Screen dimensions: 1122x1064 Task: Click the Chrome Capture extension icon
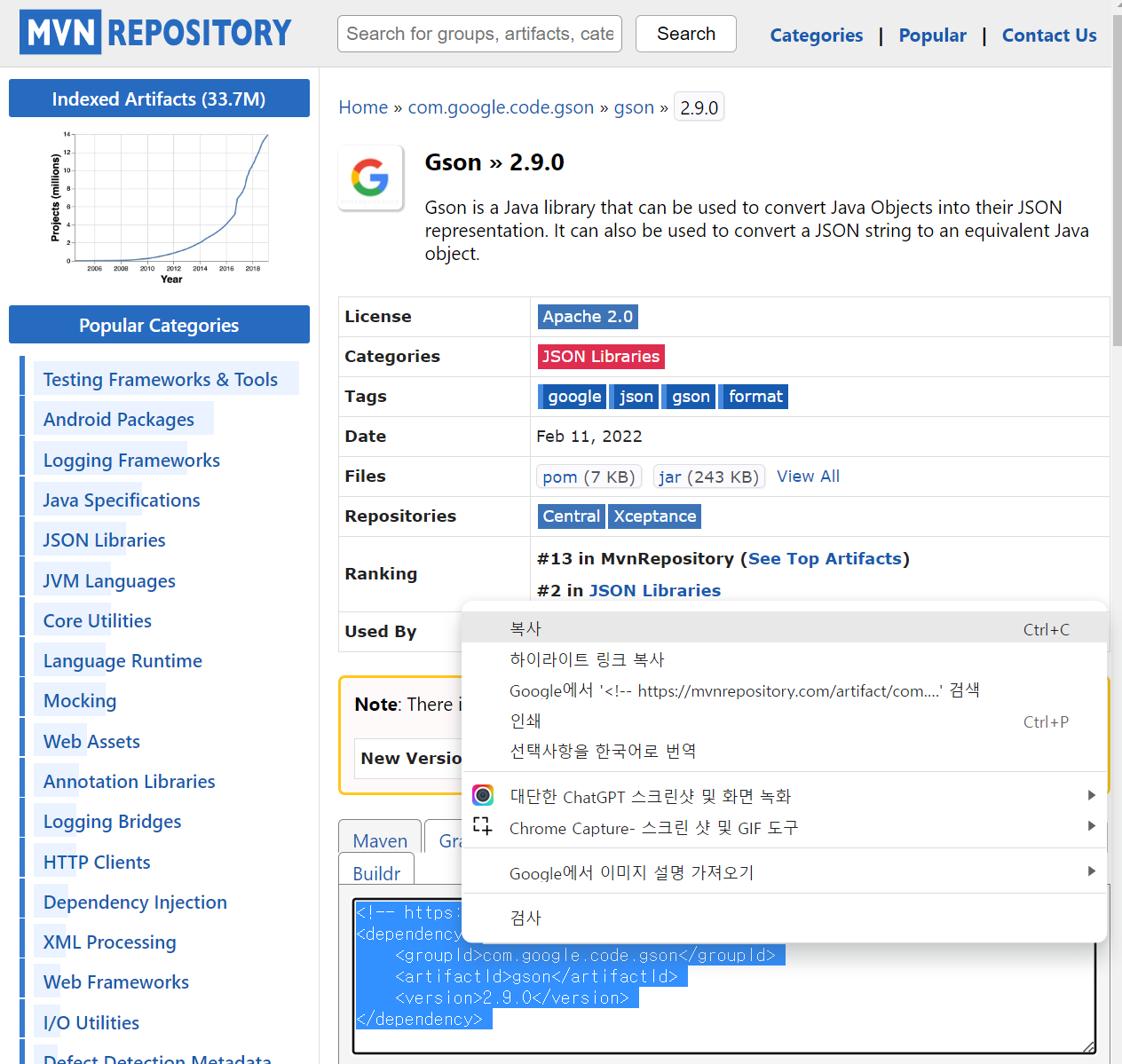tap(483, 826)
